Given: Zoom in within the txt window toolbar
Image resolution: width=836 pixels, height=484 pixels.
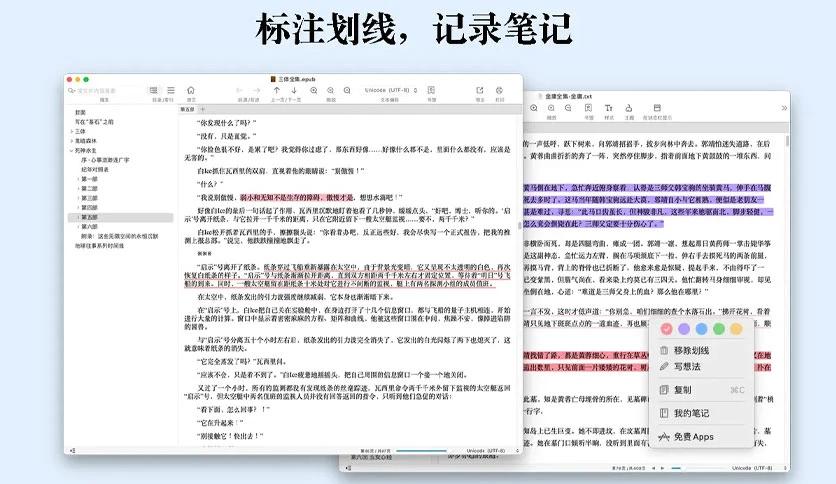Looking at the screenshot, I should [534, 108].
